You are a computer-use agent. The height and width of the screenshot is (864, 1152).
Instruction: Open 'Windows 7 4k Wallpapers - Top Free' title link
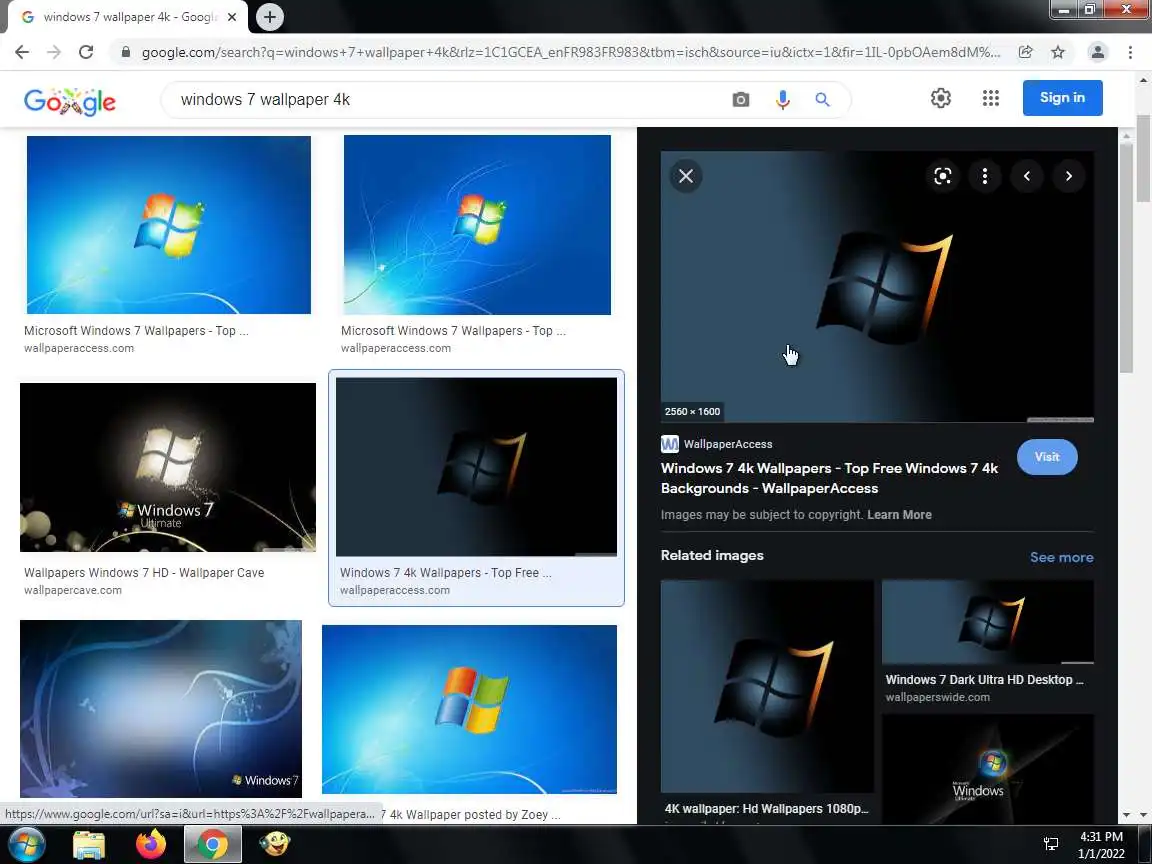click(x=829, y=478)
